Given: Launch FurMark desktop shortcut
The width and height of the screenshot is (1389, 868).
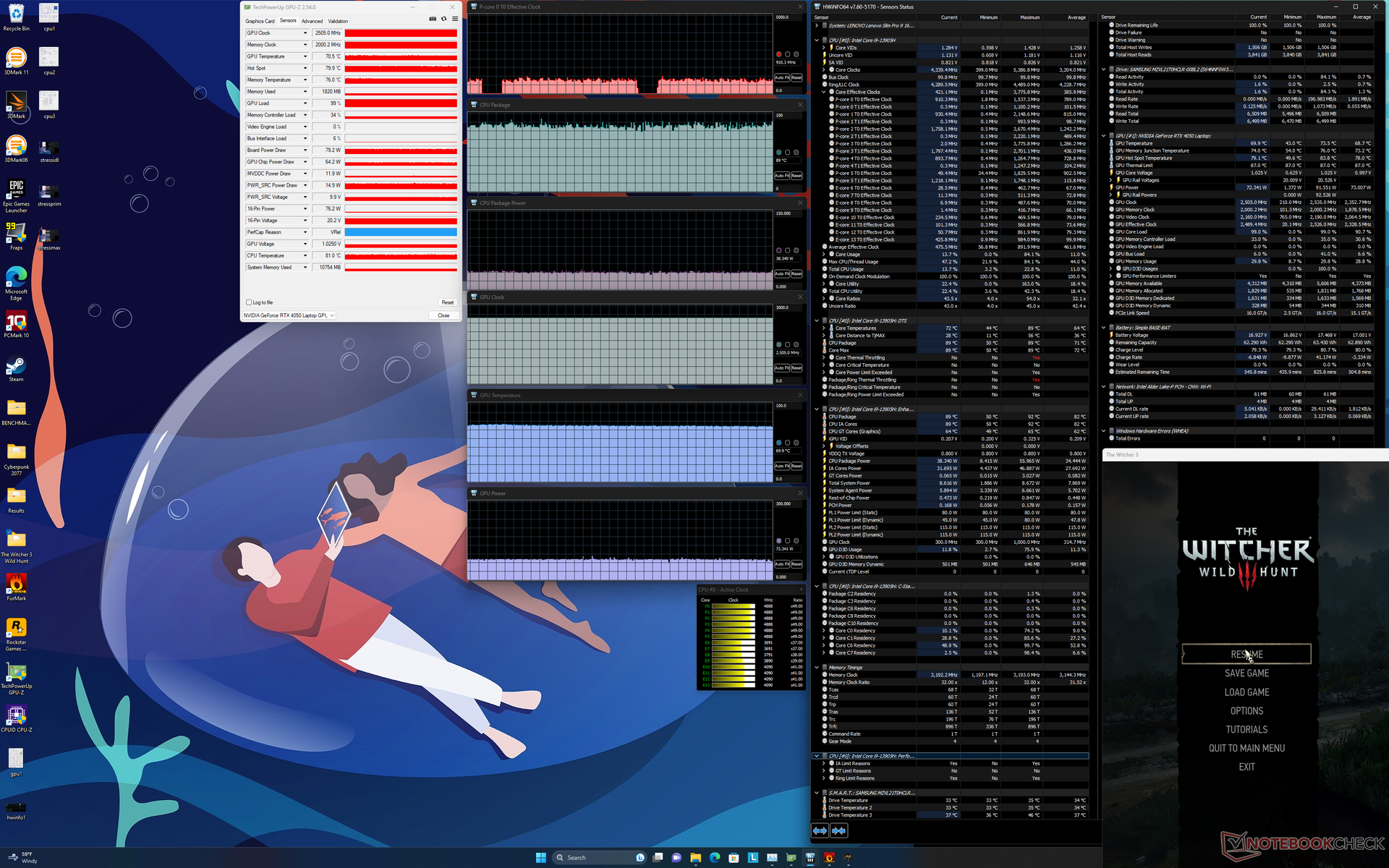Looking at the screenshot, I should [x=16, y=587].
